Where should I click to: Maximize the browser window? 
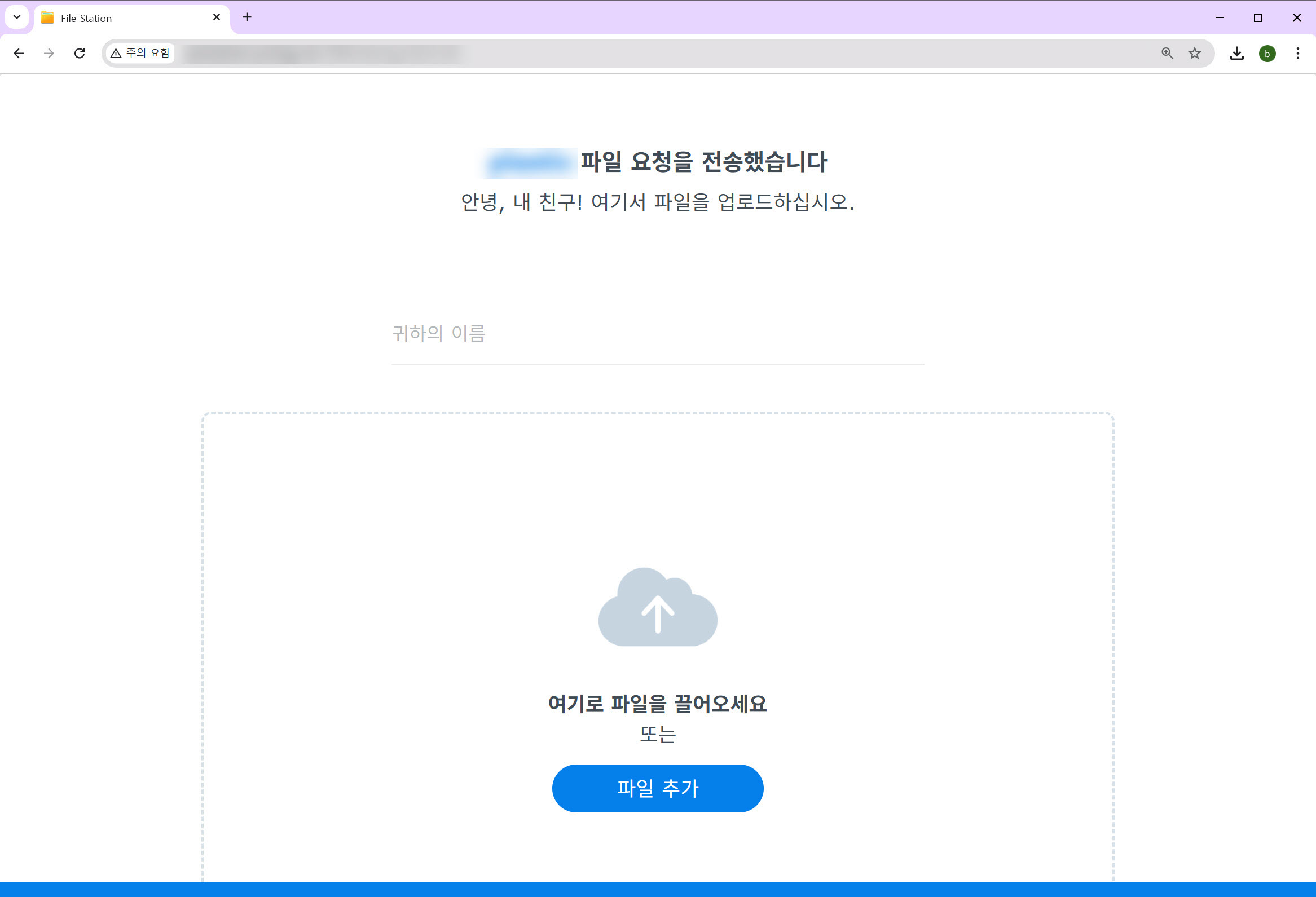tap(1258, 17)
